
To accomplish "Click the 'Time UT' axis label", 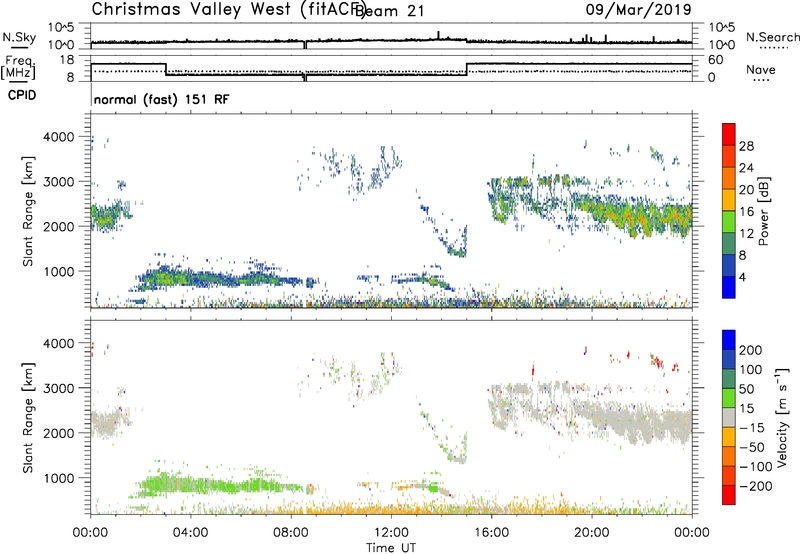I will coord(391,547).
